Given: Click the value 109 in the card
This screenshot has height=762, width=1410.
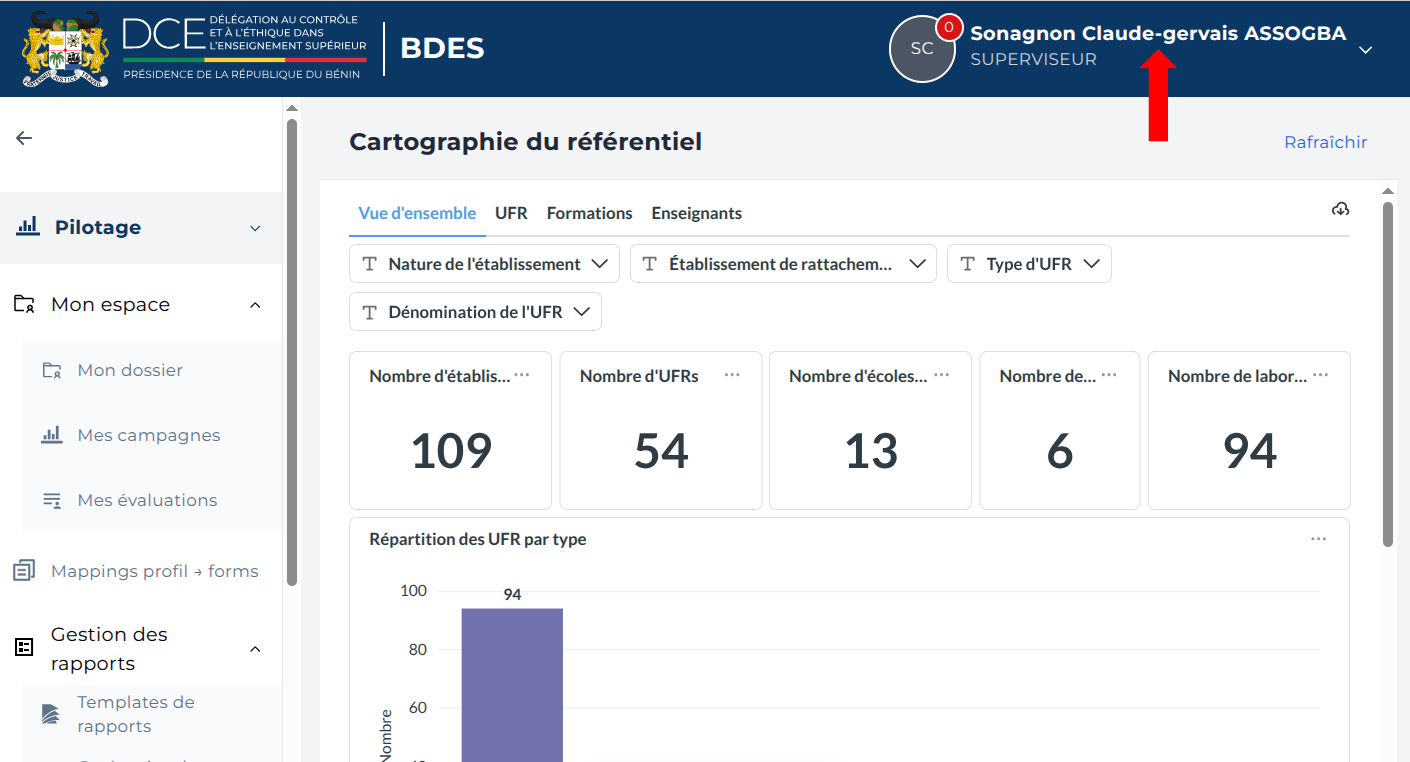Looking at the screenshot, I should click(x=451, y=451).
